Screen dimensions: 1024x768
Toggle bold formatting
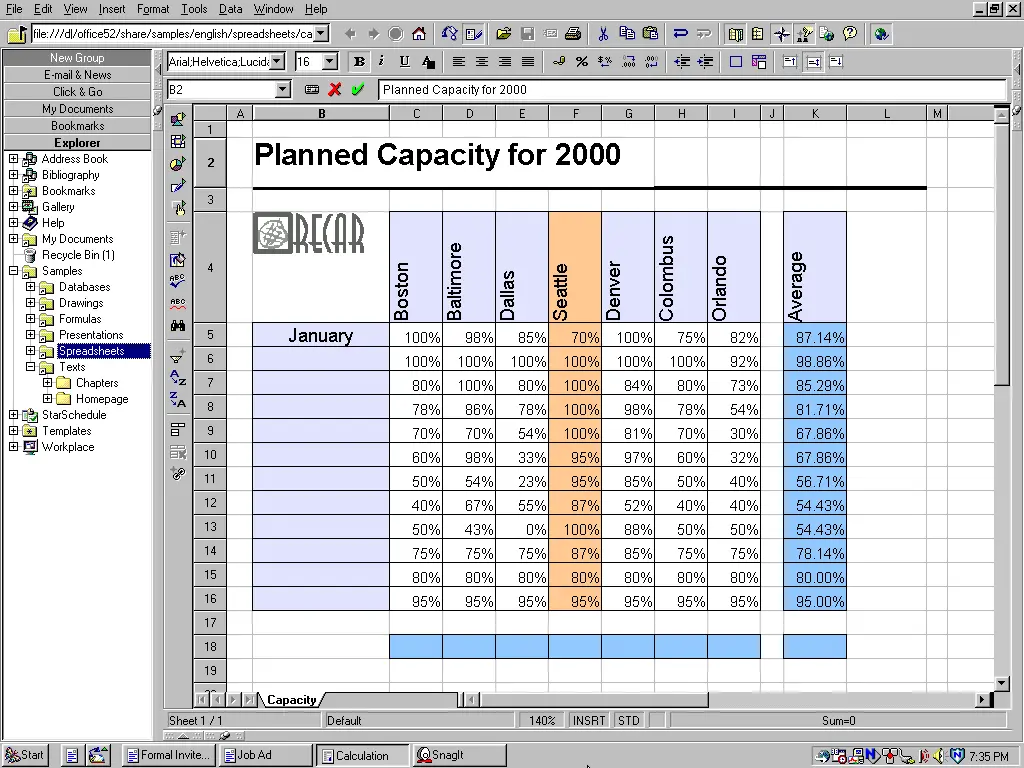tap(359, 62)
